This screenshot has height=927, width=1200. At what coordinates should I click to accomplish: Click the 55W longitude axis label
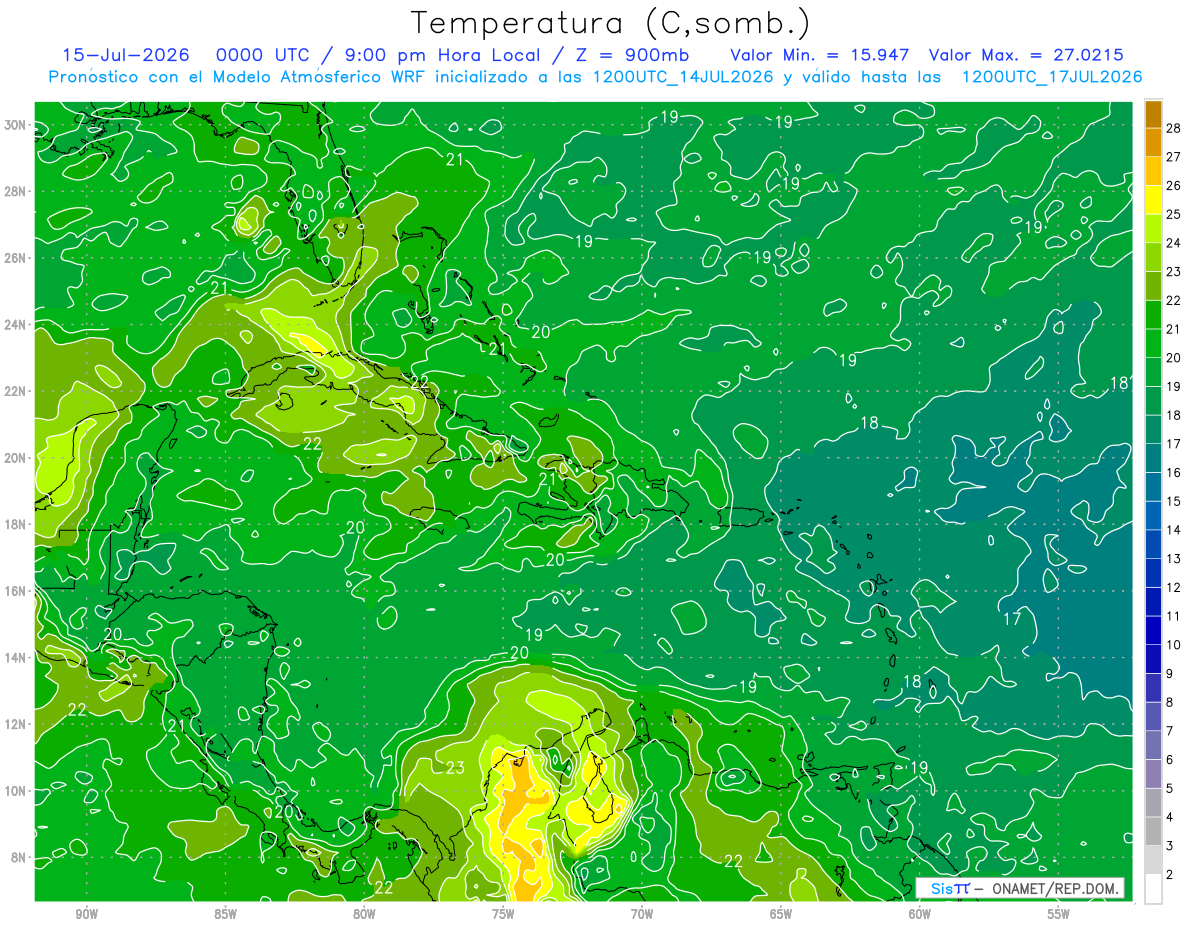click(1059, 914)
